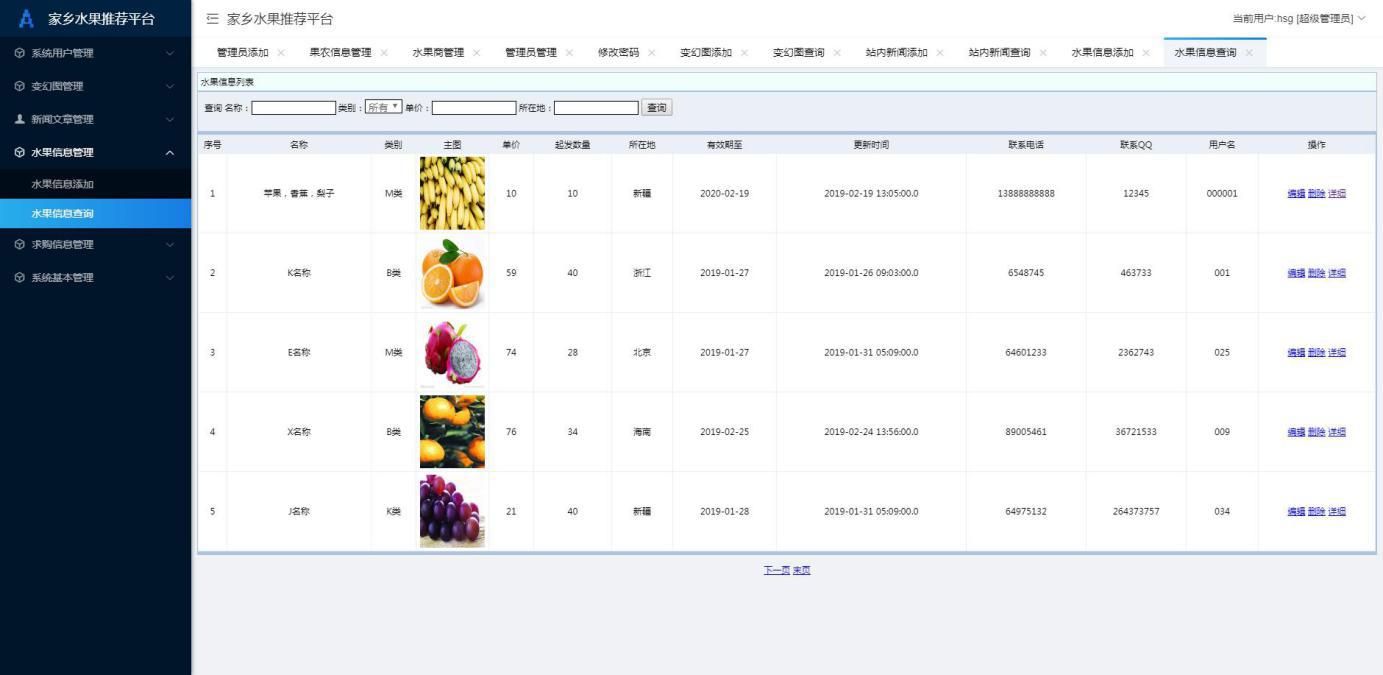Close the 管理员管理 tab

point(569,53)
